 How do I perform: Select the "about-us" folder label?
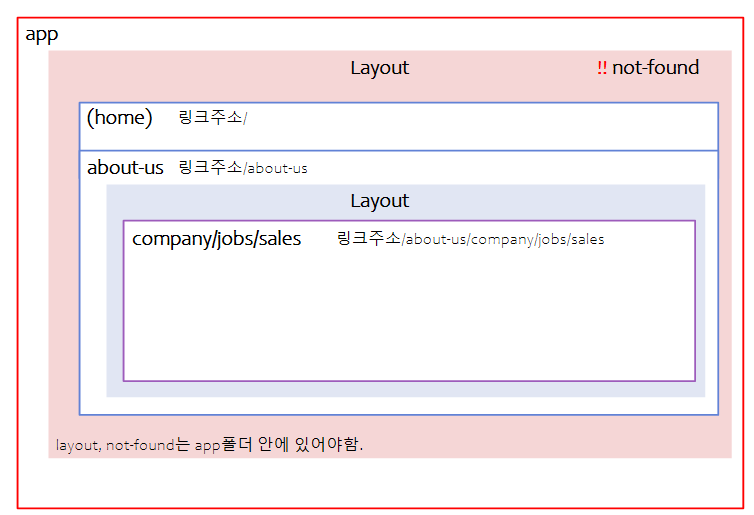click(125, 167)
